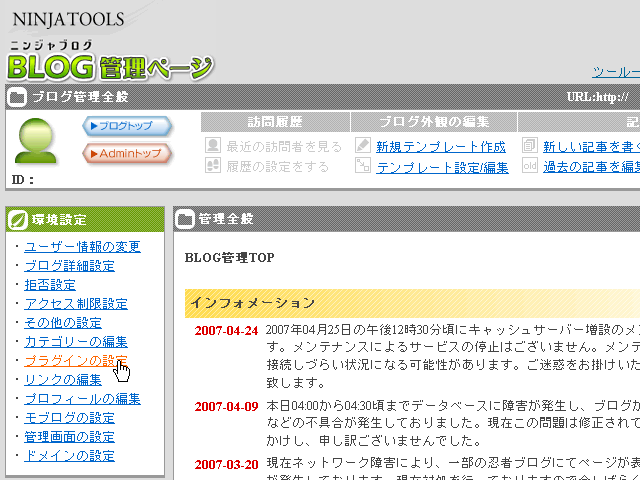Image resolution: width=640 pixels, height=480 pixels.
Task: Open リンクの編集 in sidebar
Action: [63, 380]
